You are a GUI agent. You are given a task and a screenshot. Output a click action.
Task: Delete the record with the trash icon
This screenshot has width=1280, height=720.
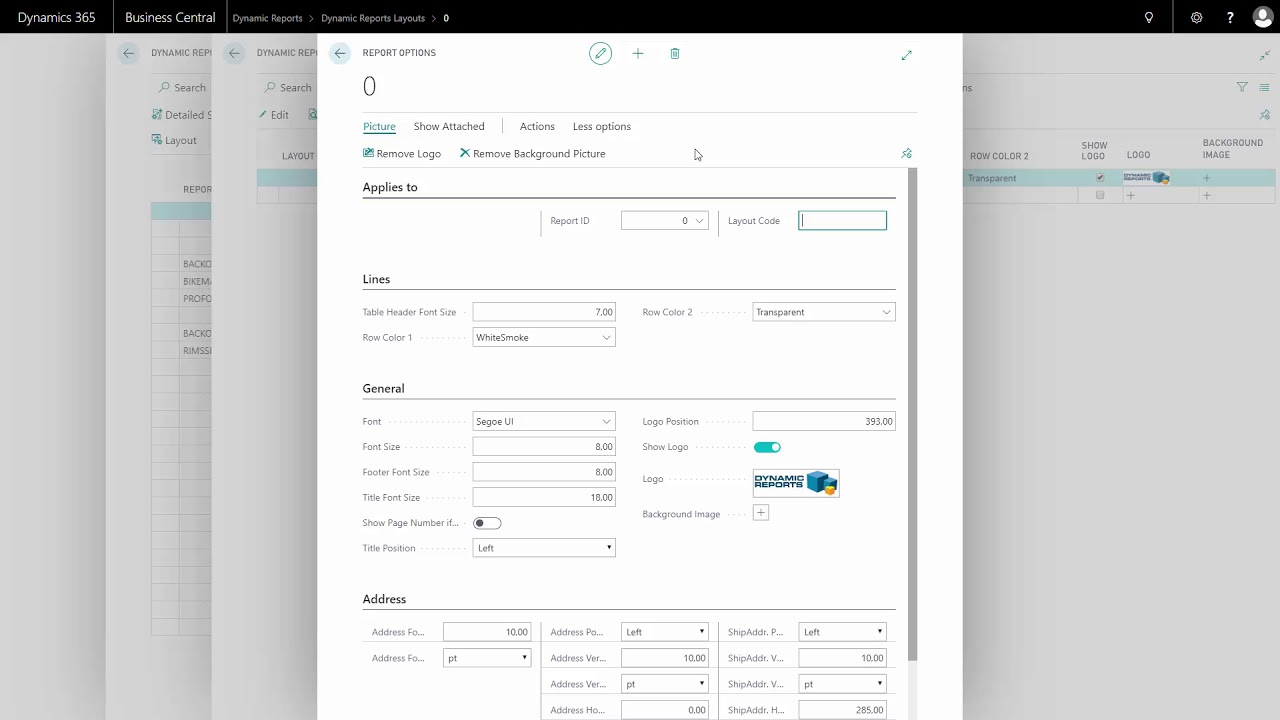click(x=675, y=54)
